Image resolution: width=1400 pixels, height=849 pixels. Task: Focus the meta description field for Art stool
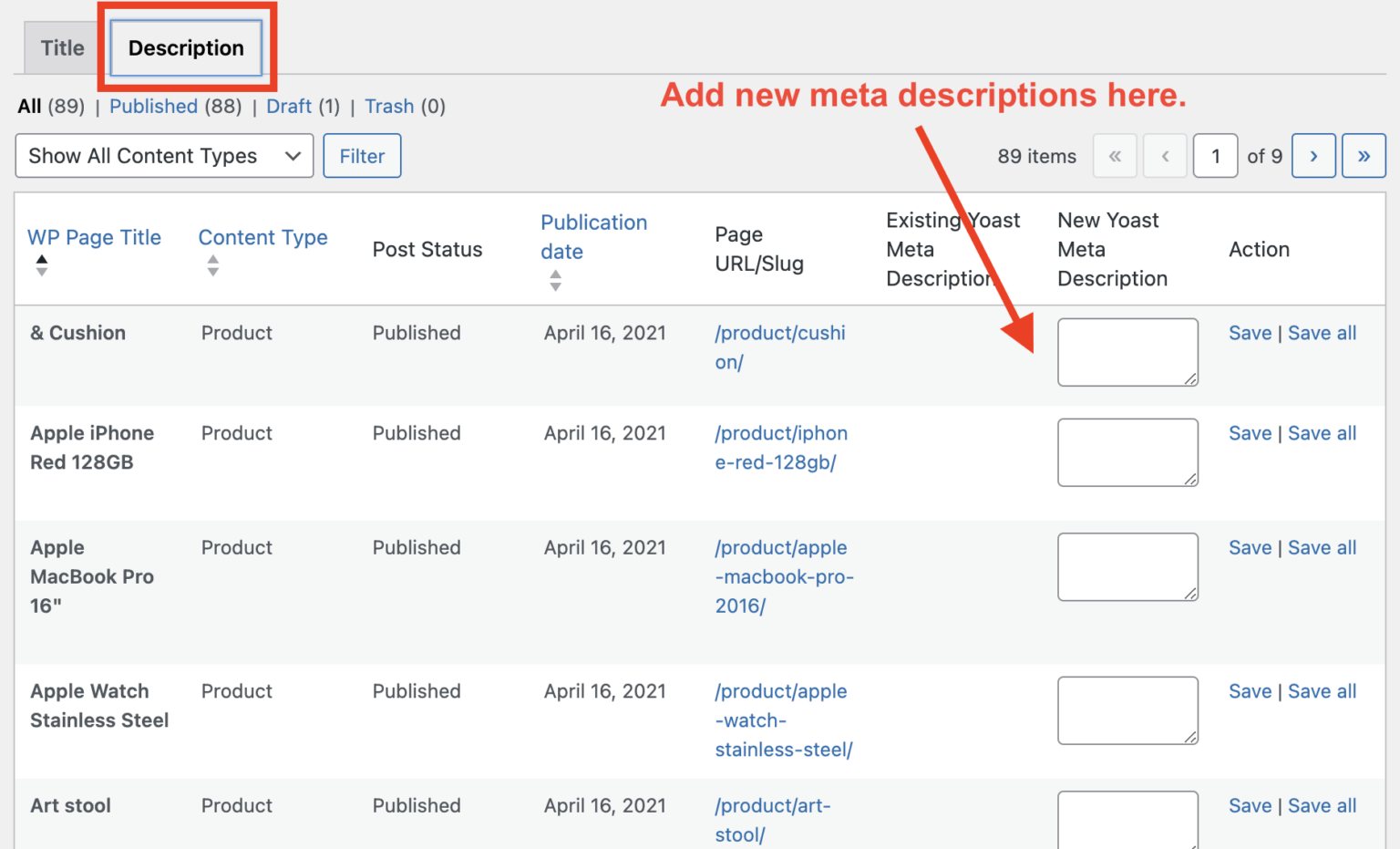coord(1127,819)
